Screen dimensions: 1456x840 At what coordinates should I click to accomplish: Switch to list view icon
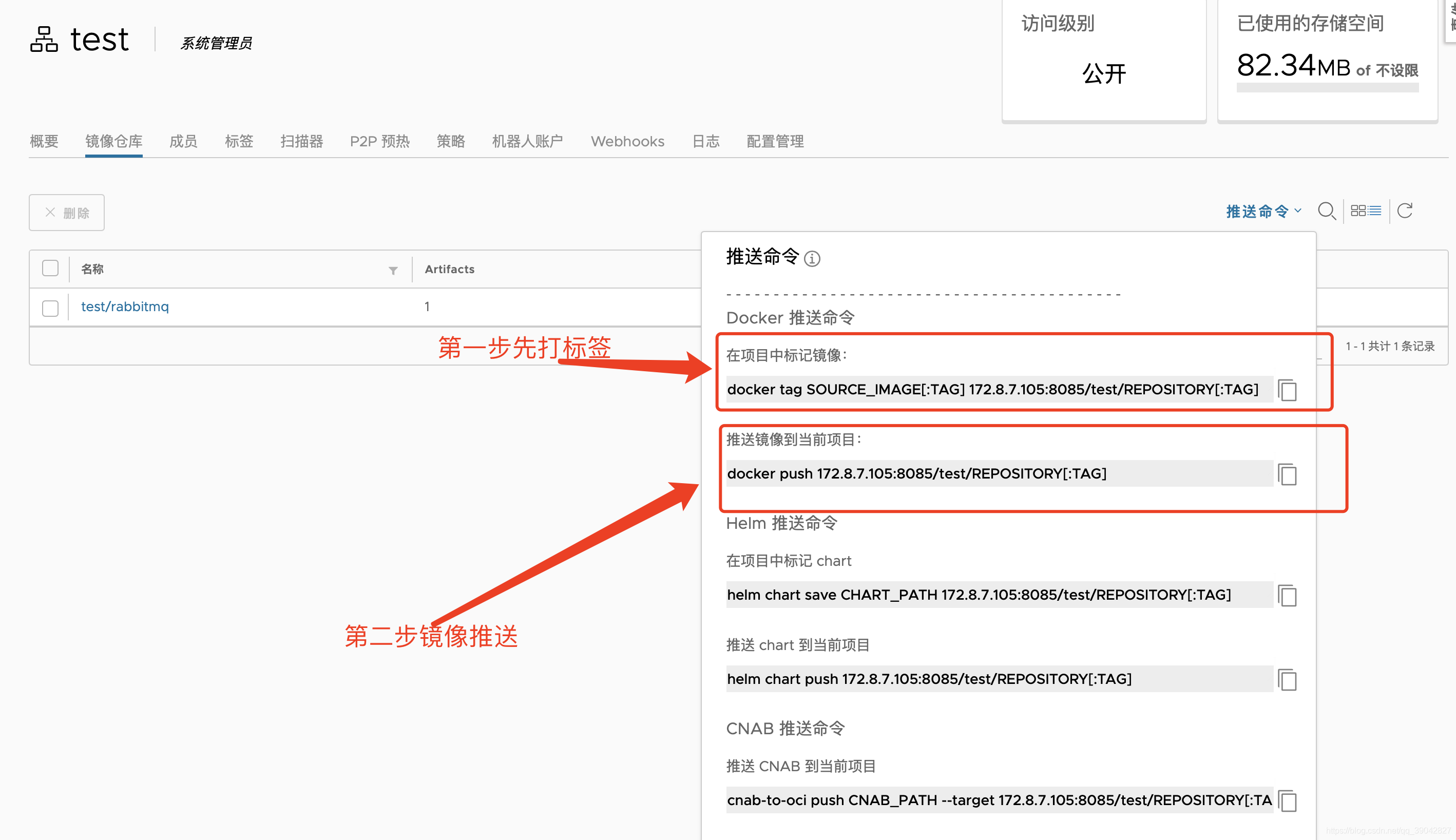(x=1375, y=211)
